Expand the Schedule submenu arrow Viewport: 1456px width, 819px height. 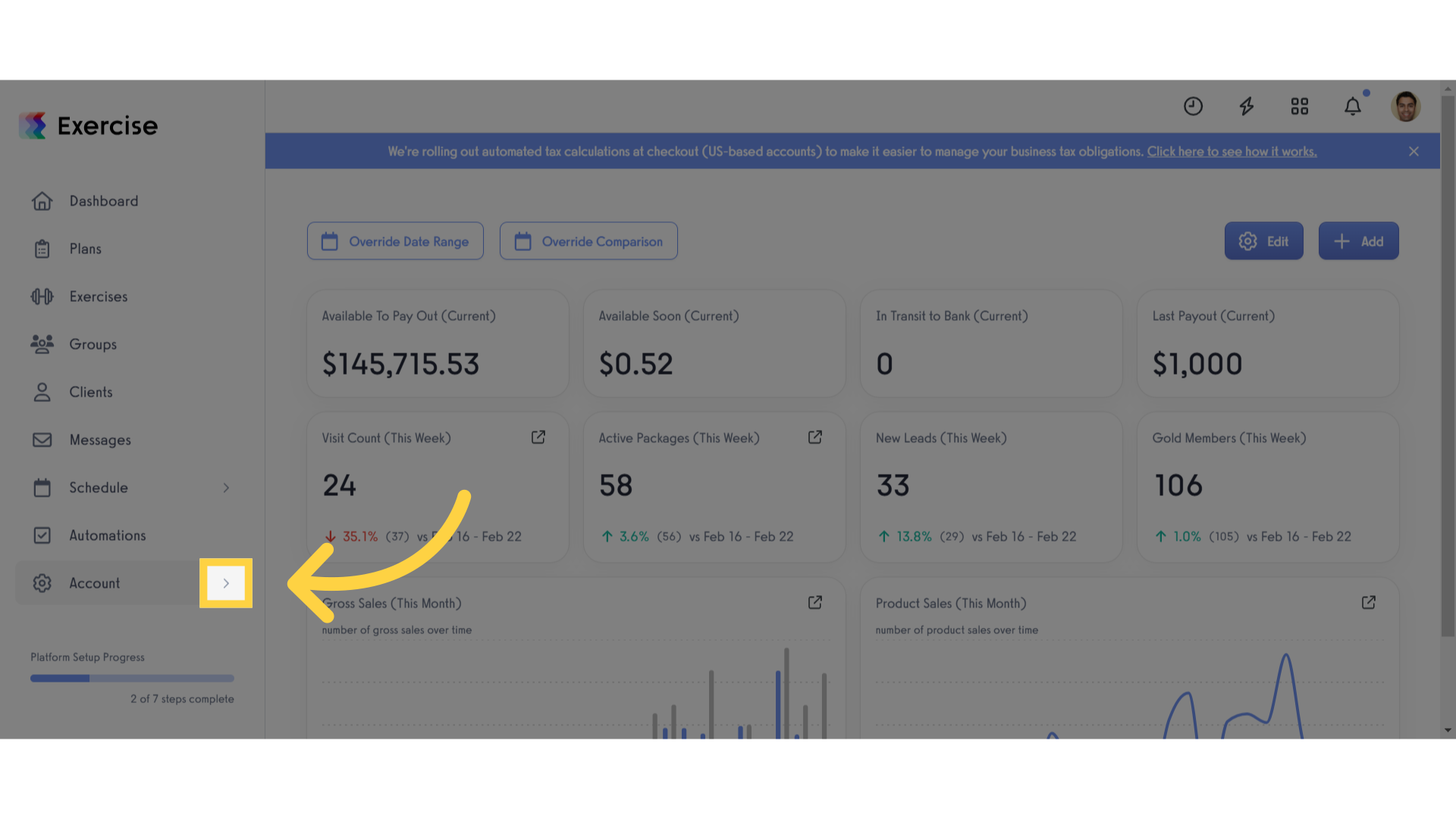pos(226,488)
